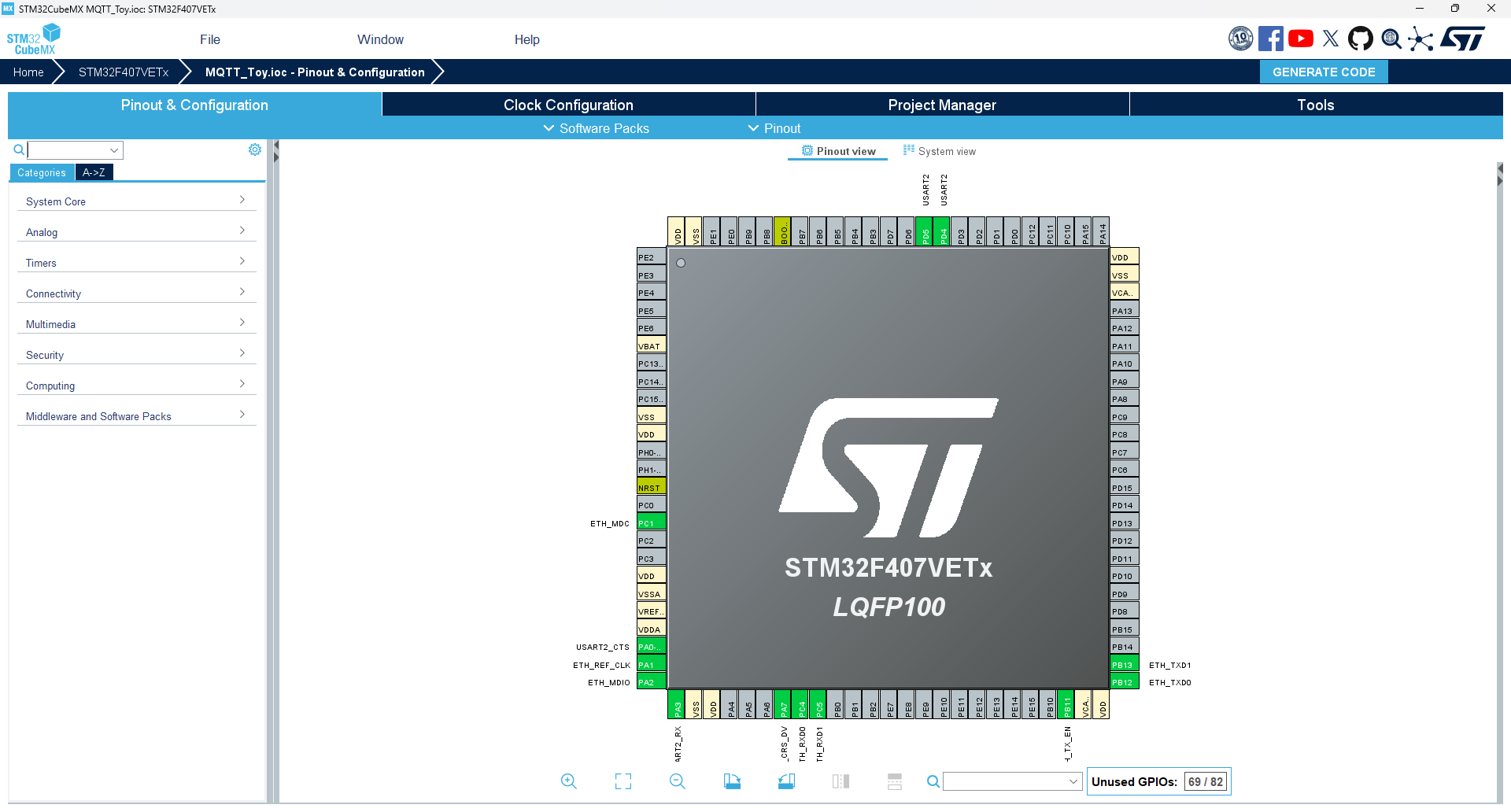The width and height of the screenshot is (1511, 812).
Task: Open the pin search combo box at bottom
Action: point(1013,781)
